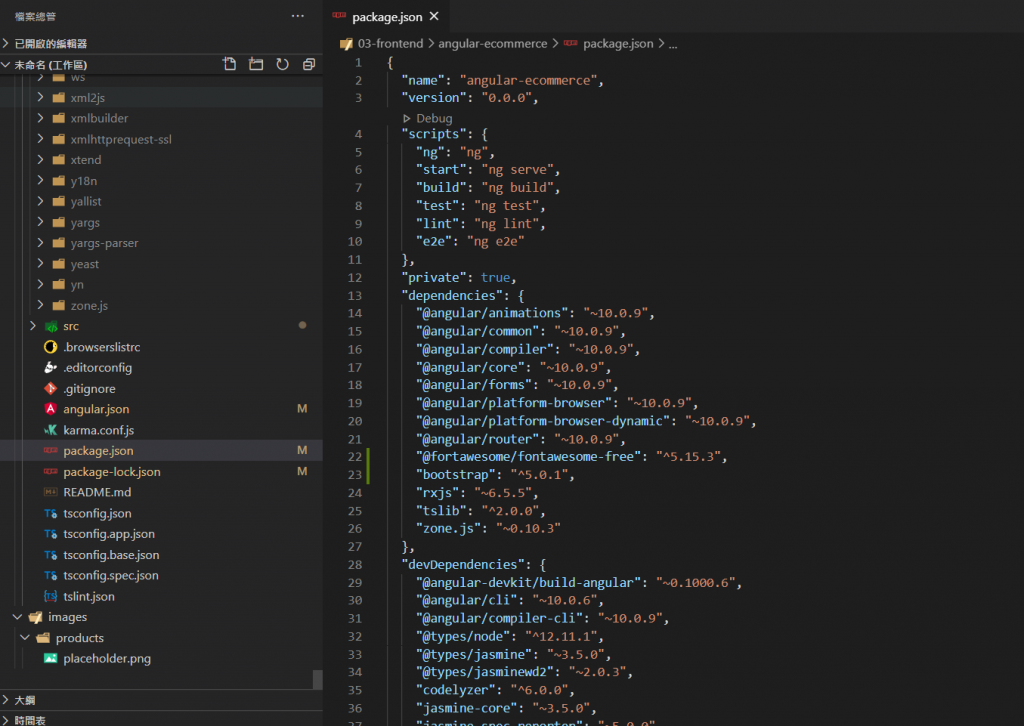Image resolution: width=1024 pixels, height=726 pixels.
Task: Expand the 大綱 outline section
Action: 161,700
